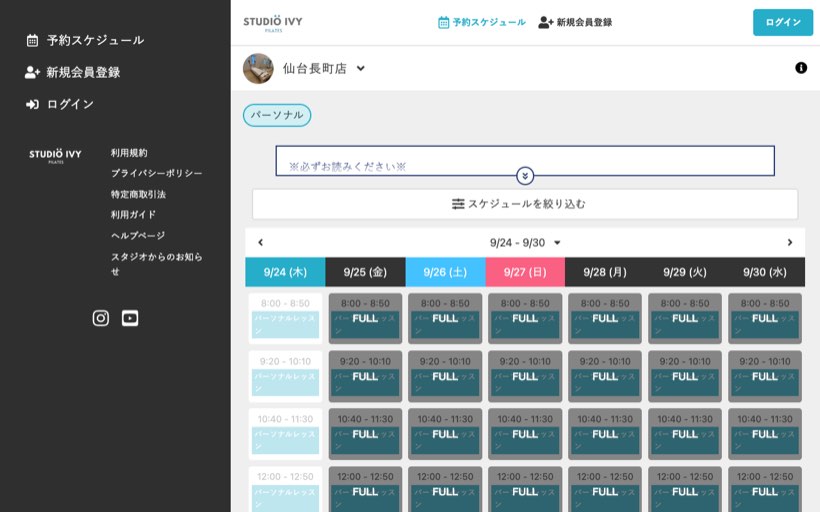Select the 9/26 (土) day header
The width and height of the screenshot is (820, 512).
tap(445, 272)
